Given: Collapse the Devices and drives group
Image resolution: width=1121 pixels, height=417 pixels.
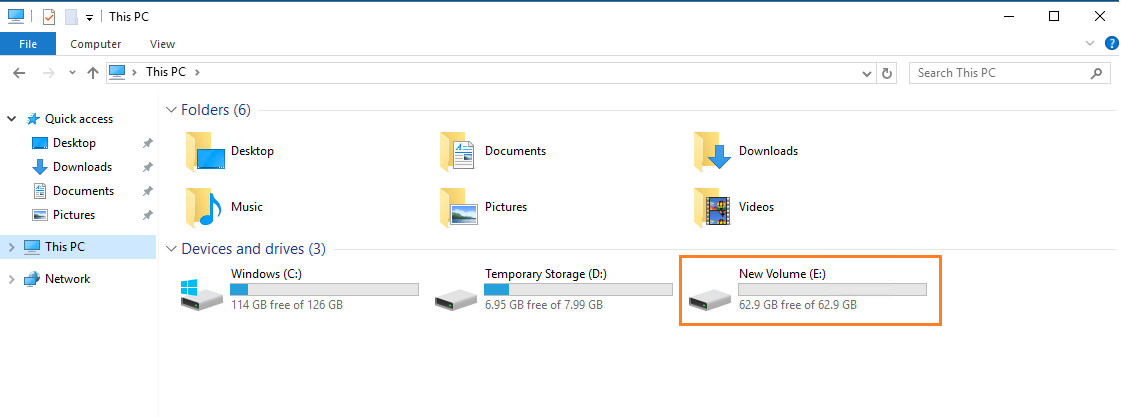Looking at the screenshot, I should (170, 249).
